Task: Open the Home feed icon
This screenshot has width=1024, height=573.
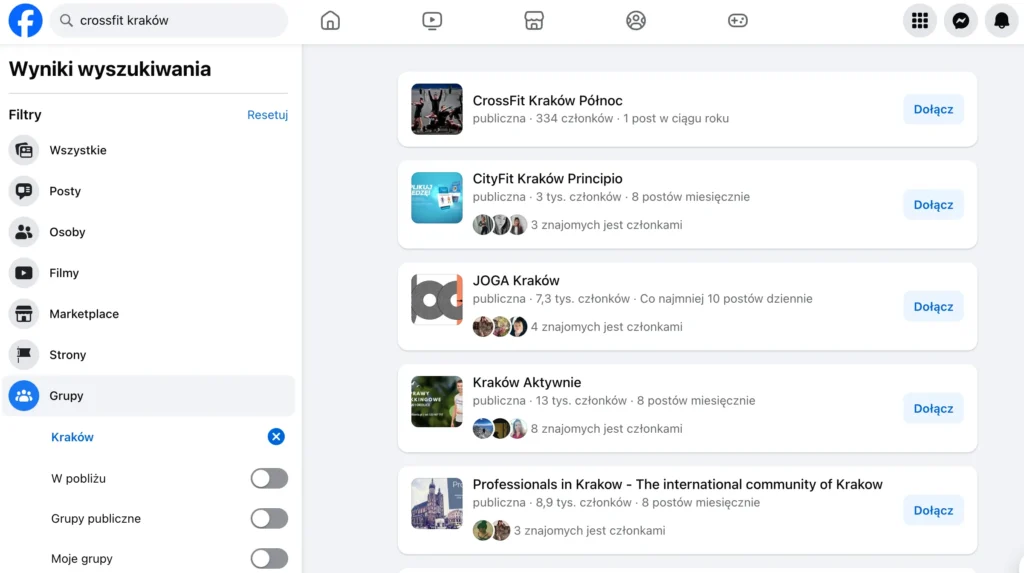Action: [330, 20]
